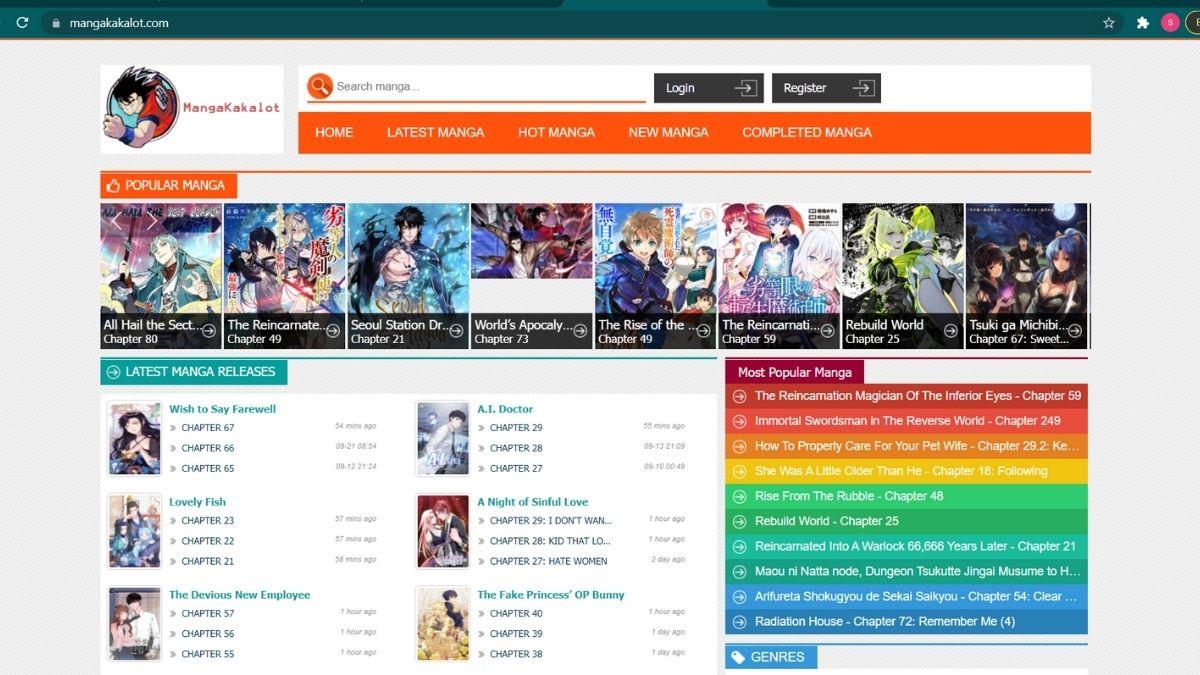Click arrow icon beside Immortal Swordsman entry
This screenshot has height=675, width=1200.
tap(740, 421)
